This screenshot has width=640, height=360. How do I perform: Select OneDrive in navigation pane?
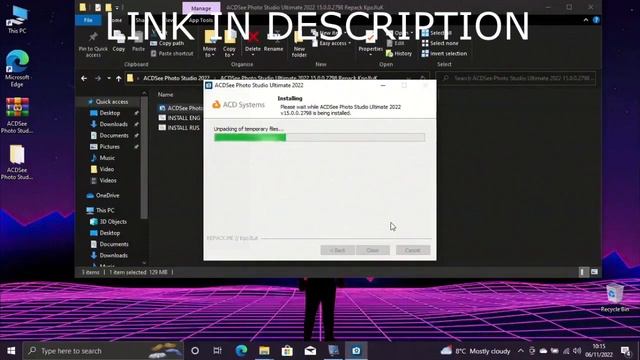coord(103,196)
